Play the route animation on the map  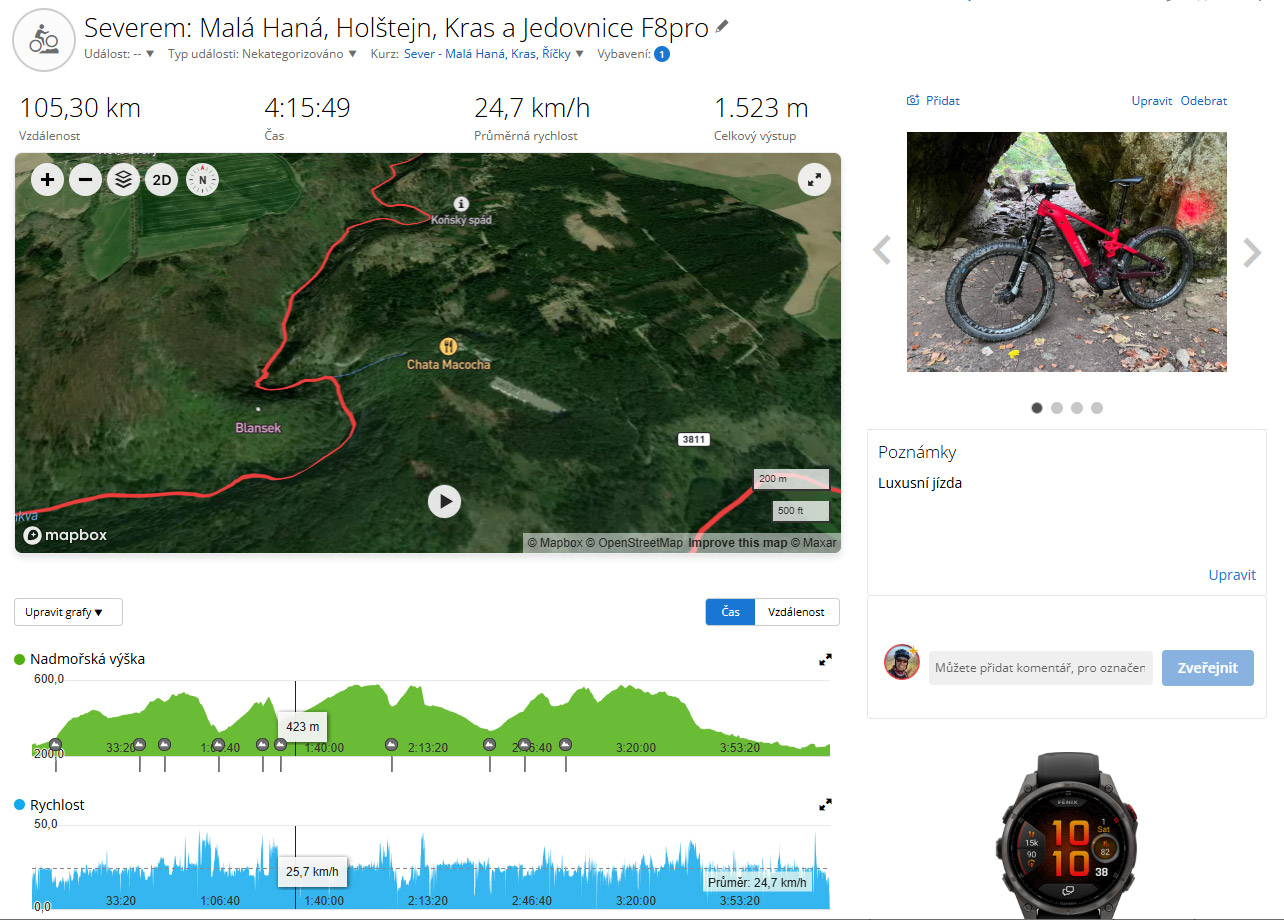point(444,501)
